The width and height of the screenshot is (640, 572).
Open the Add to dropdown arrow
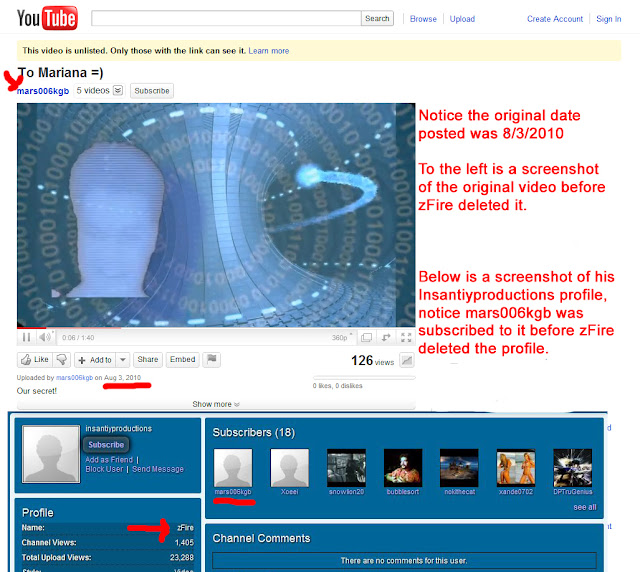(x=122, y=360)
